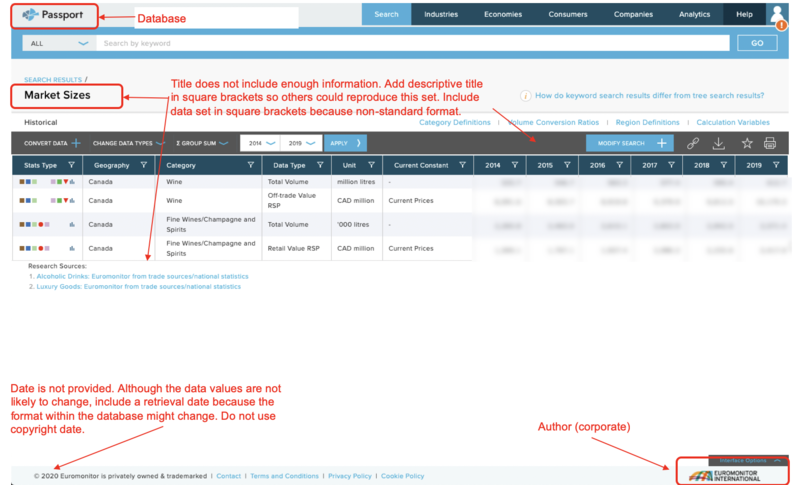
Task: Open the Privacy Policy link
Action: coord(349,476)
